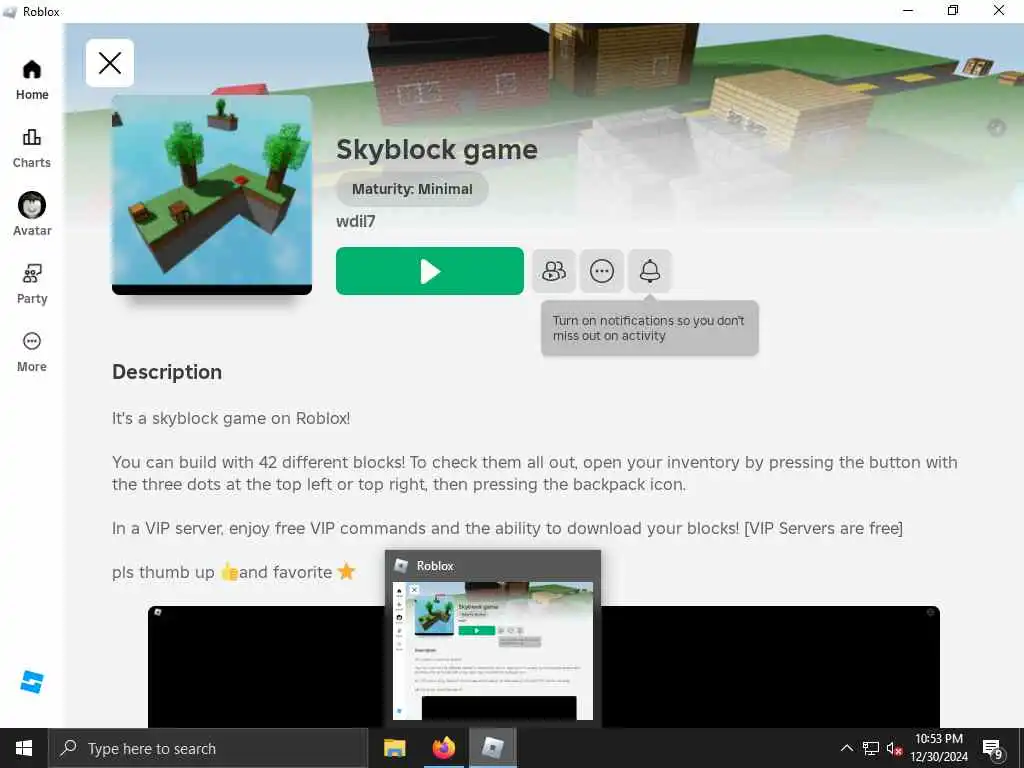Open network status in system tray
The image size is (1024, 768).
(x=871, y=748)
